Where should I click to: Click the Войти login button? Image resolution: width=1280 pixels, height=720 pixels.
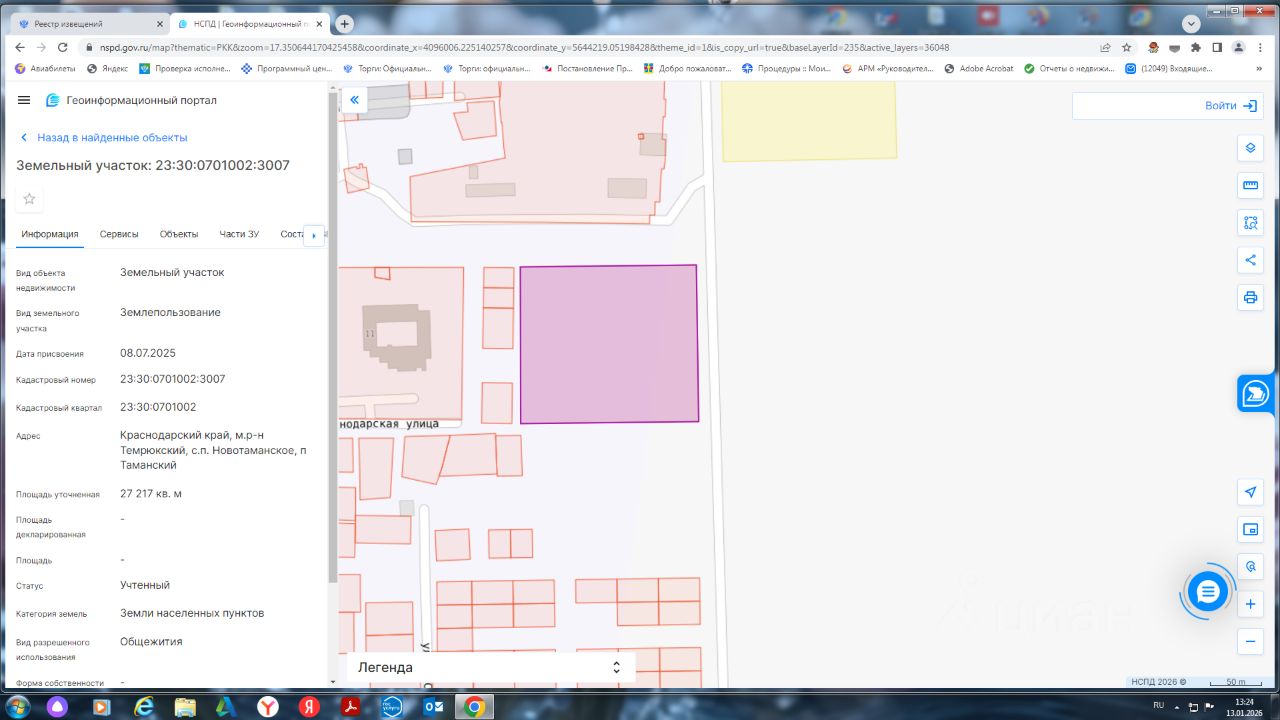click(1230, 106)
